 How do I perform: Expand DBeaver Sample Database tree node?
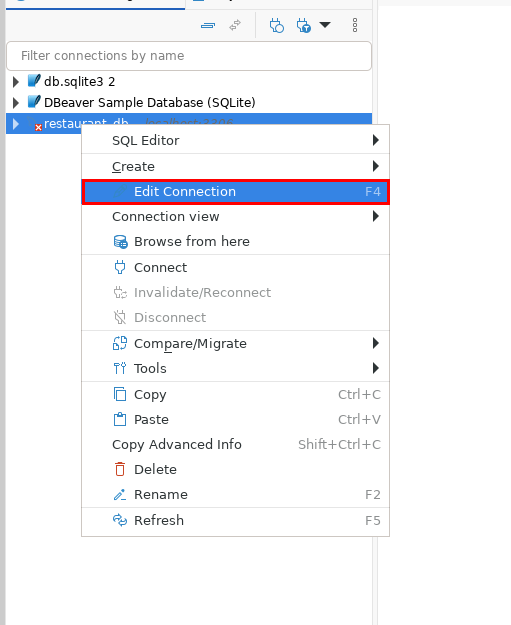pos(16,103)
